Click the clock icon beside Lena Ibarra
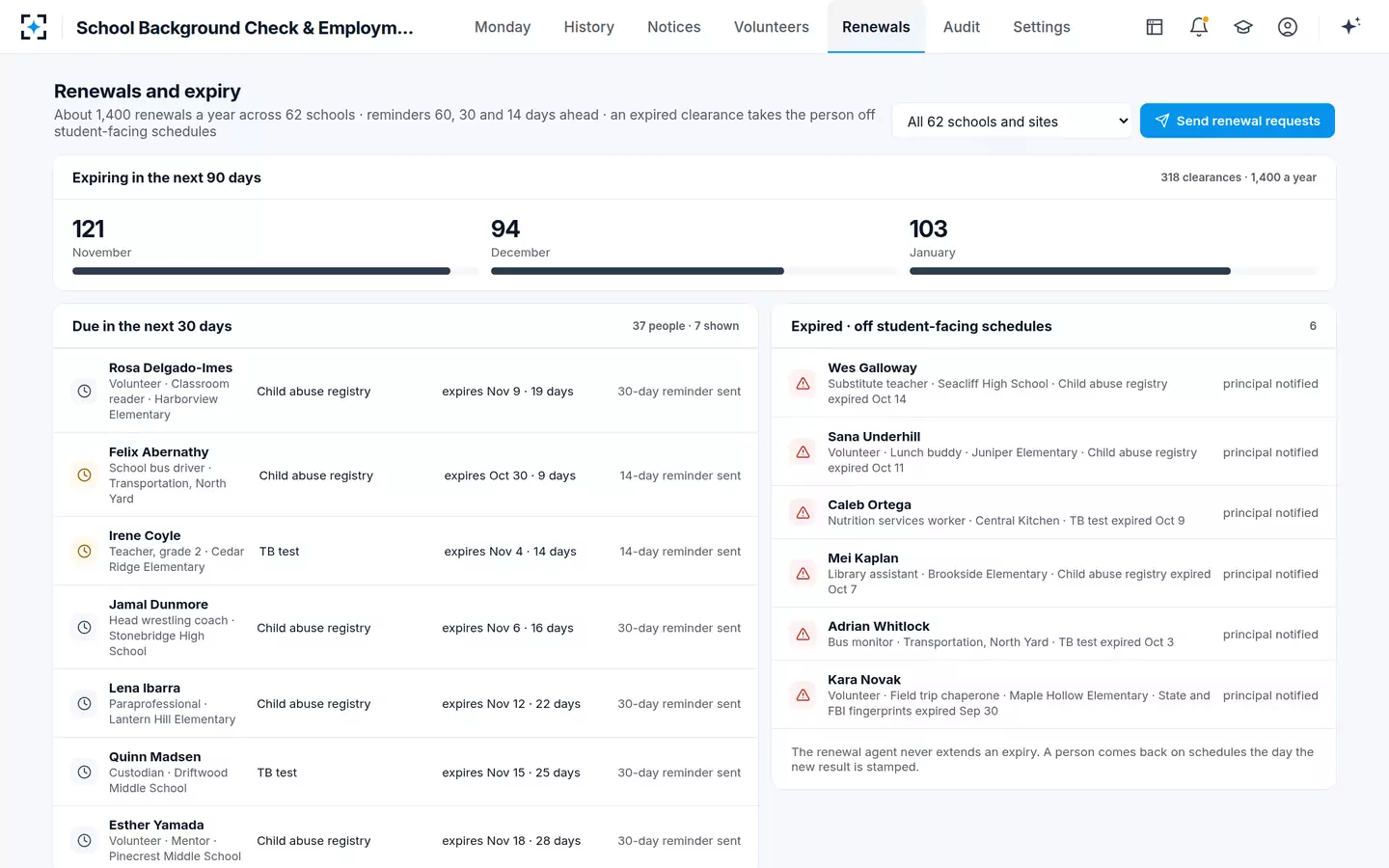This screenshot has height=868, width=1389. pyautogui.click(x=85, y=704)
